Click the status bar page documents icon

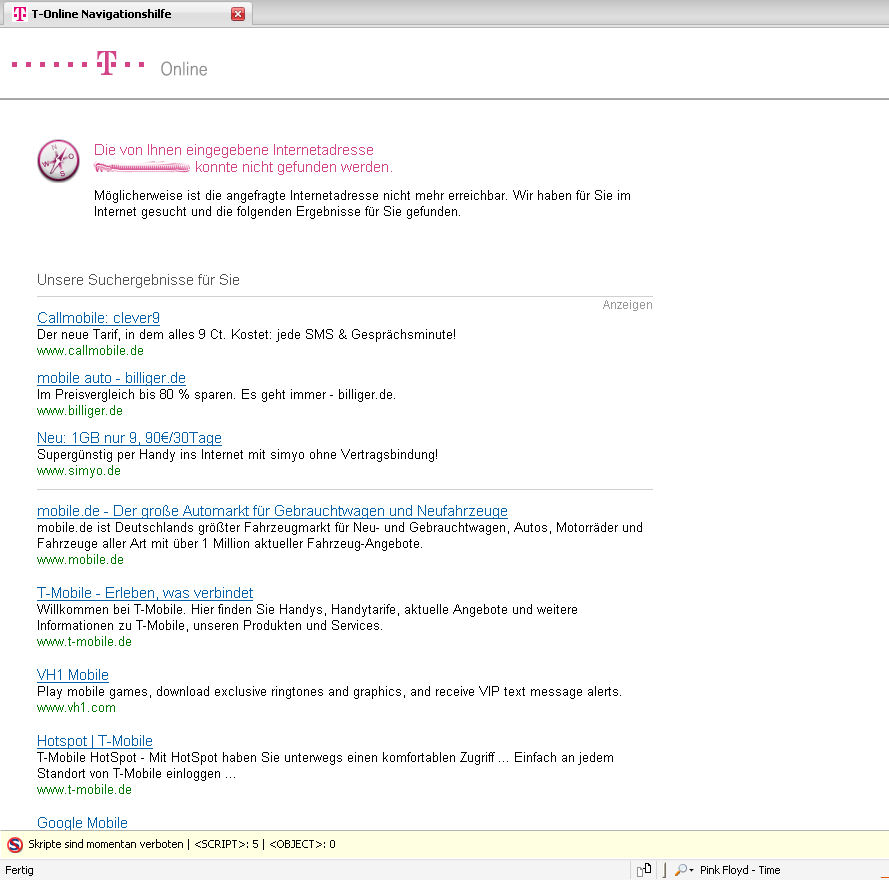644,870
